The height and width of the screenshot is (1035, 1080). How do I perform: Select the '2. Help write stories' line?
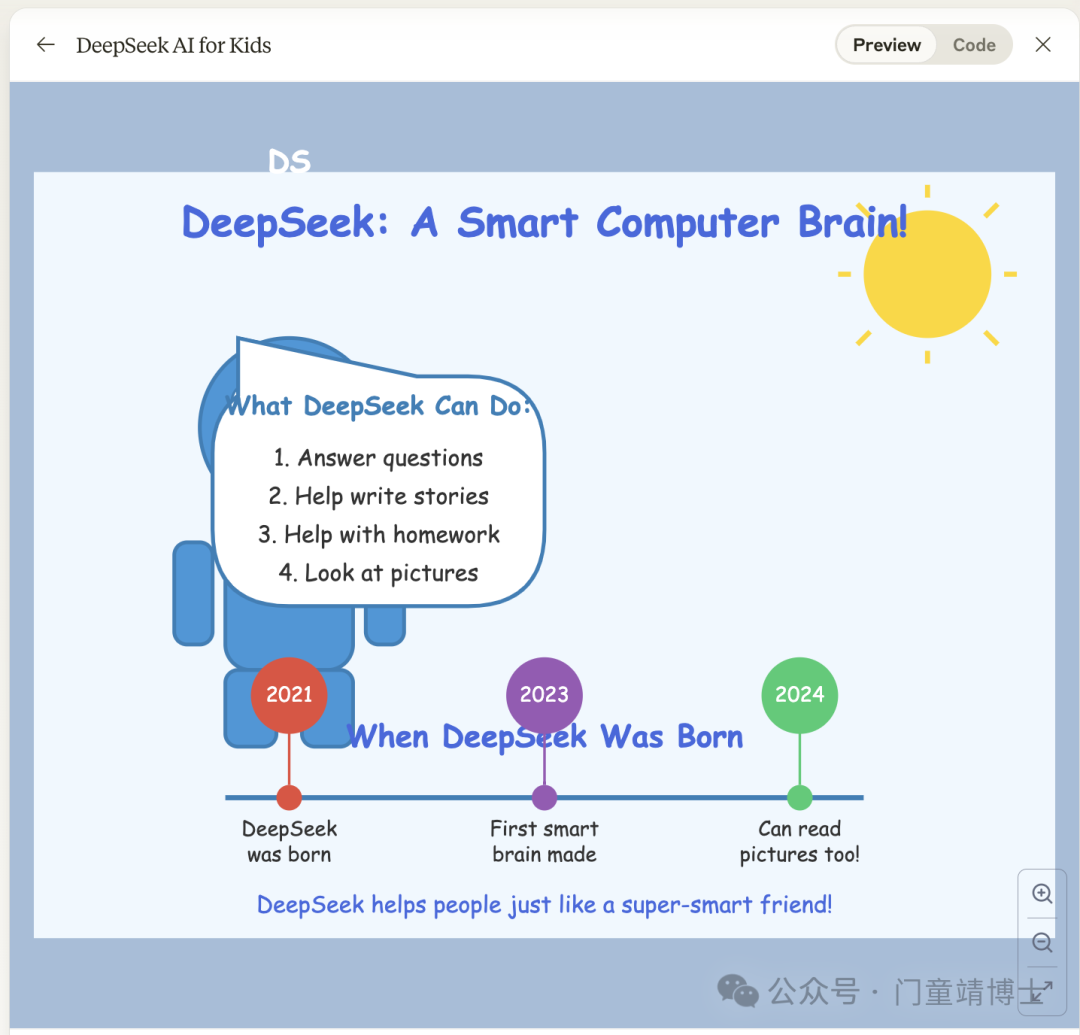[x=378, y=496]
